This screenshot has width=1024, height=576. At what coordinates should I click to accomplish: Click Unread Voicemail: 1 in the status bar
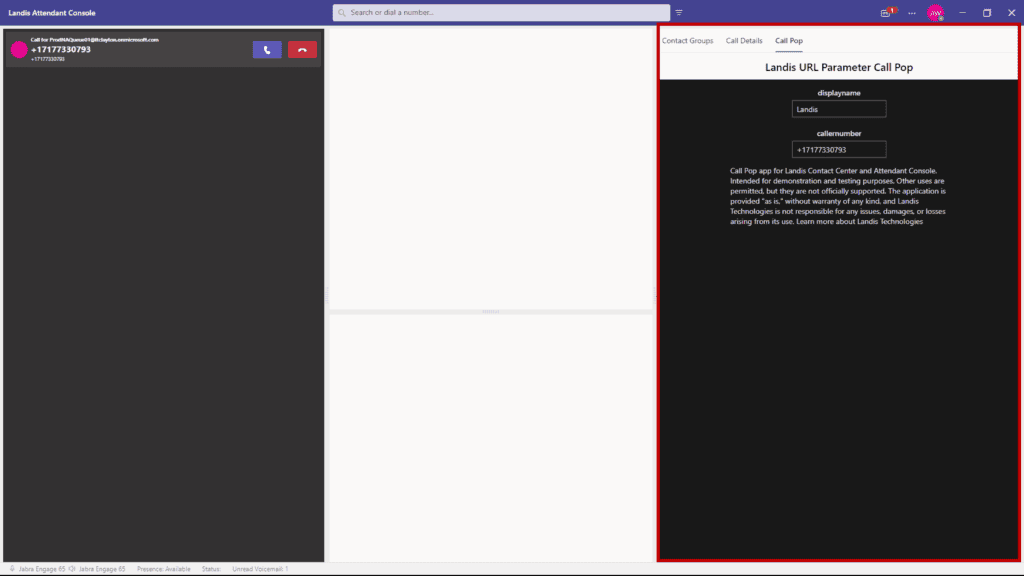260,568
